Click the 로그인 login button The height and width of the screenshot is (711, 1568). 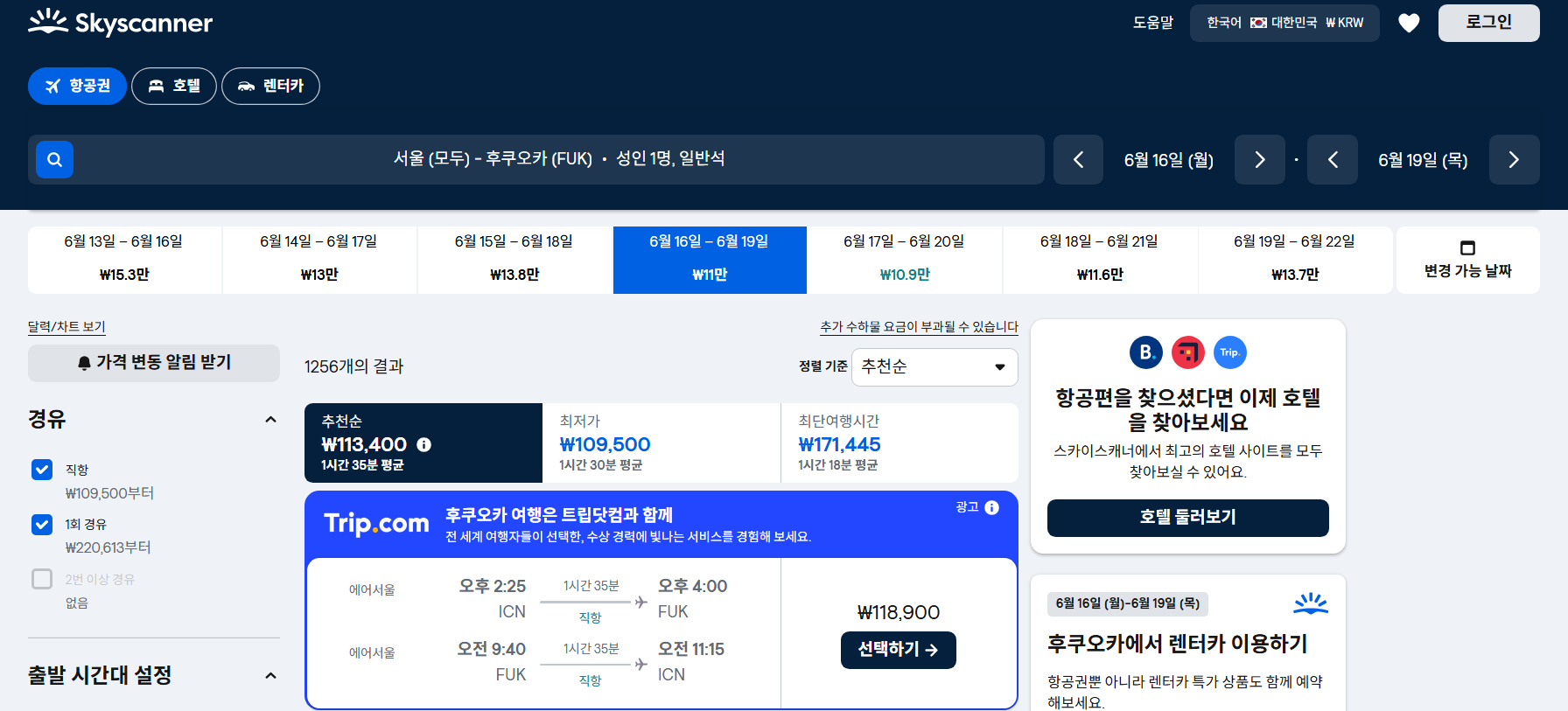[1489, 23]
